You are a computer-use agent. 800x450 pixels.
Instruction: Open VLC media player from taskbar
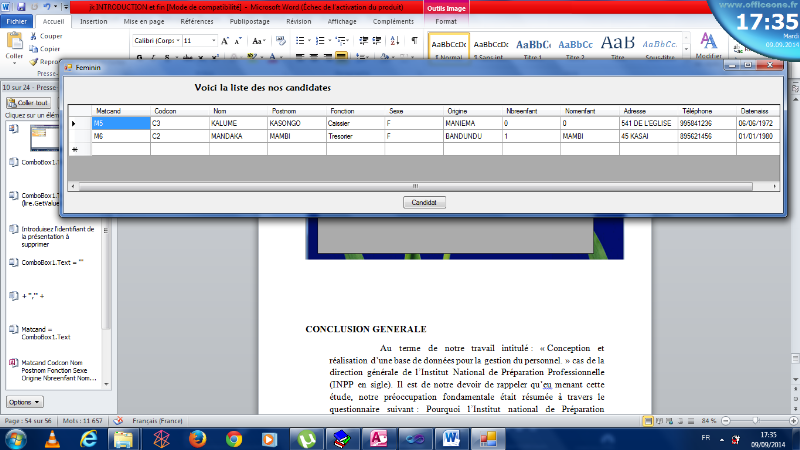click(x=51, y=438)
